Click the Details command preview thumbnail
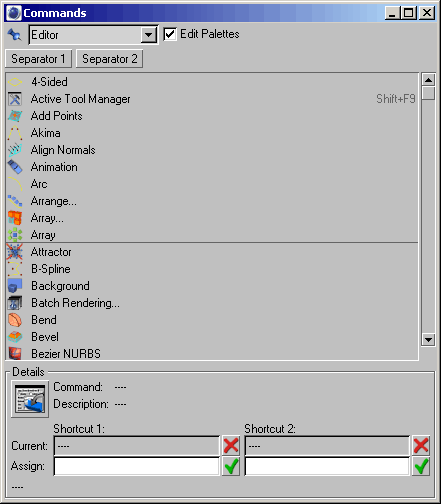The height and width of the screenshot is (504, 441). click(30, 399)
